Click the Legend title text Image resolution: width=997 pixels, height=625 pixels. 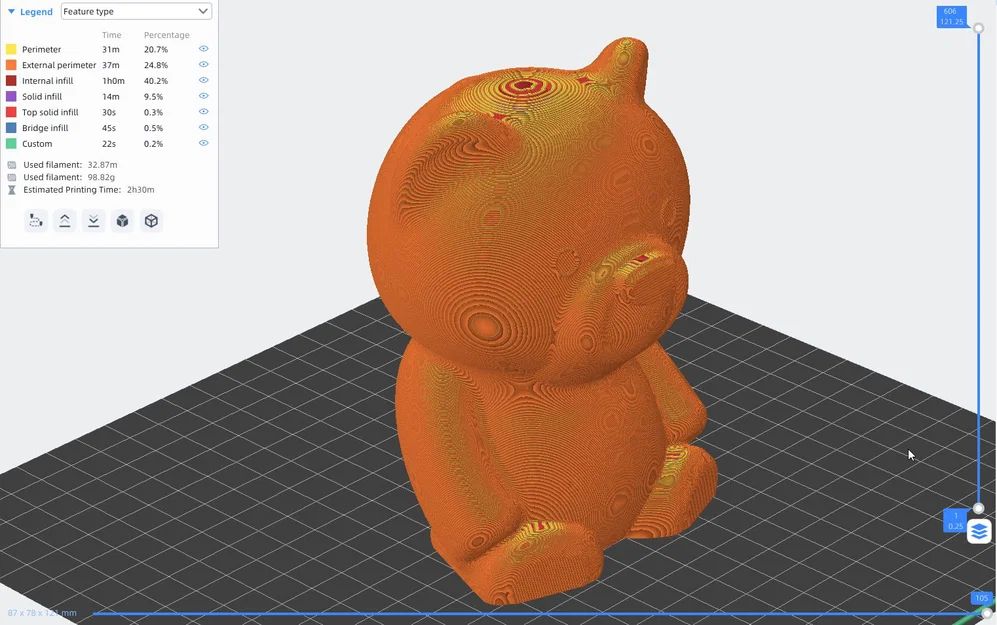[36, 11]
